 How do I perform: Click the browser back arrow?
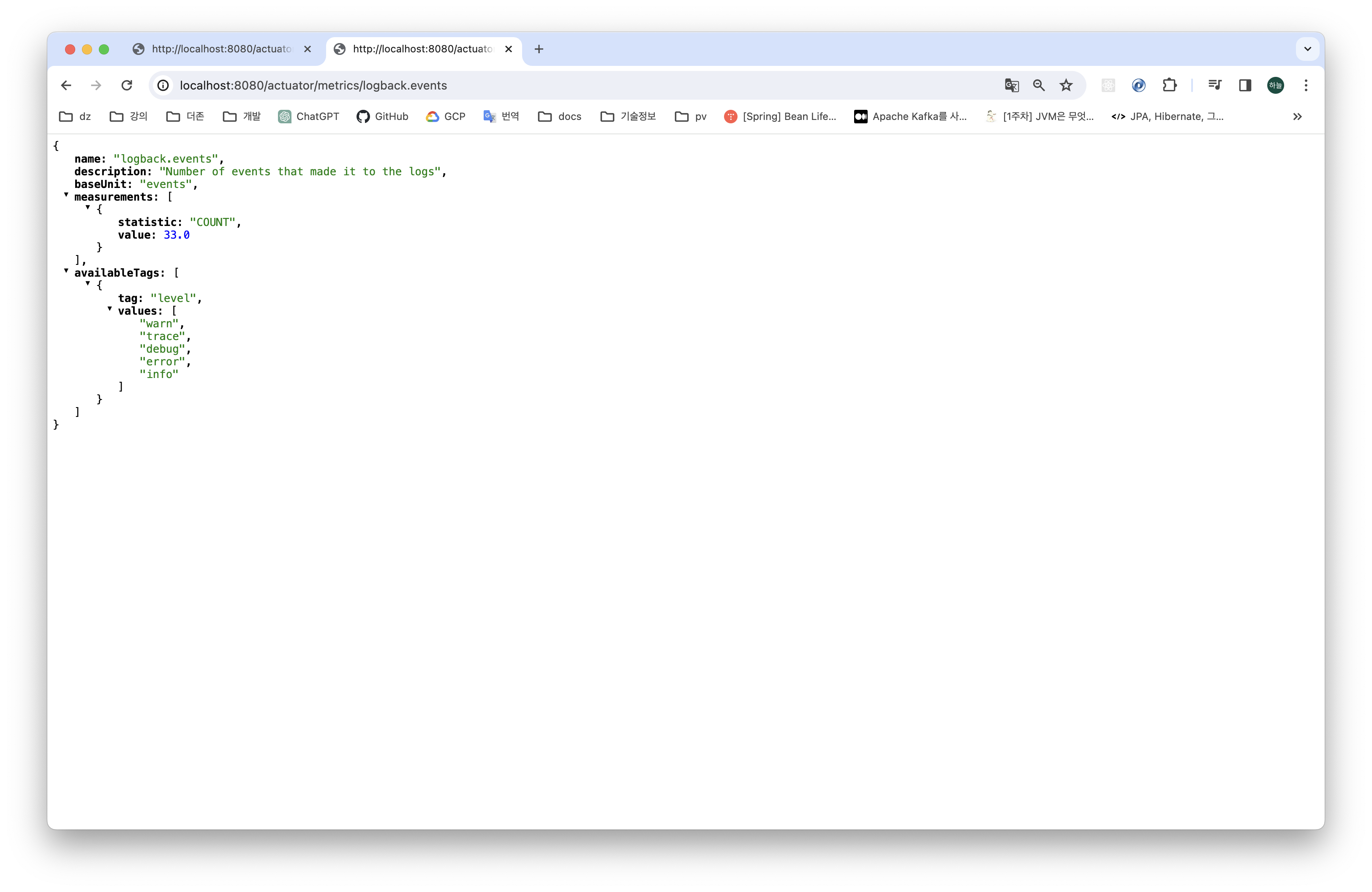click(66, 85)
